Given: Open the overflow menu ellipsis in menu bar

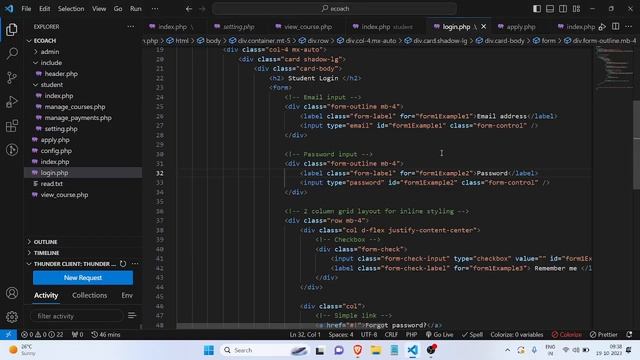Looking at the screenshot, I should 155,9.
